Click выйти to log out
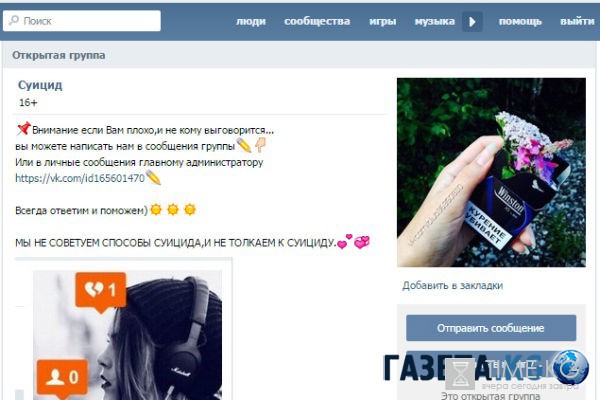600x400 pixels. pos(577,21)
